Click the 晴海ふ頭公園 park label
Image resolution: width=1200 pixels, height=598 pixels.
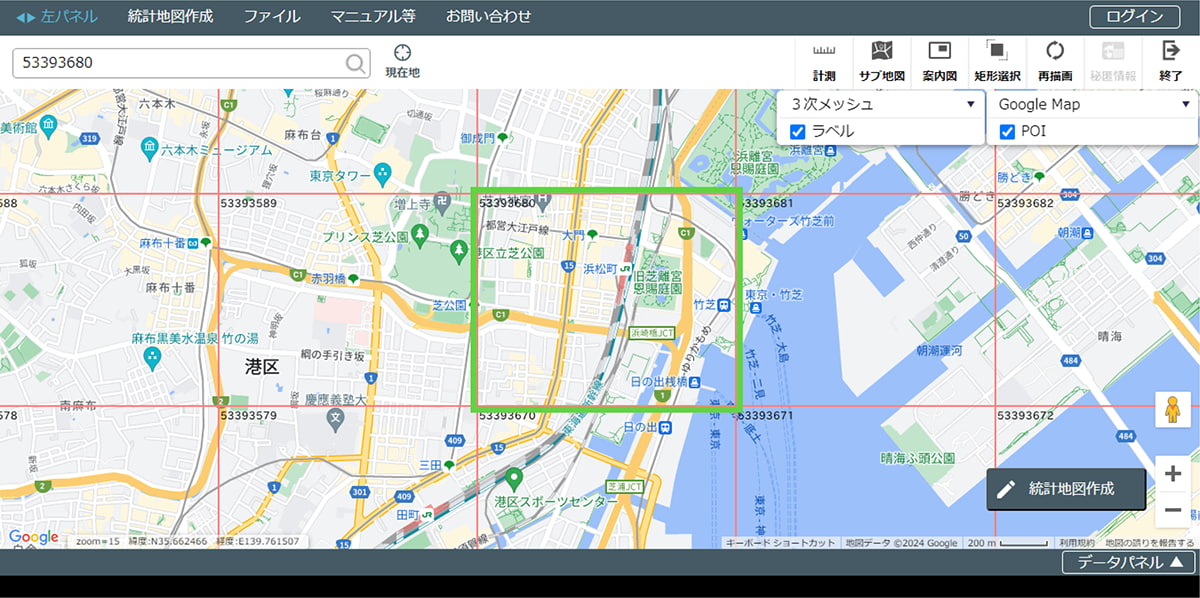(920, 458)
